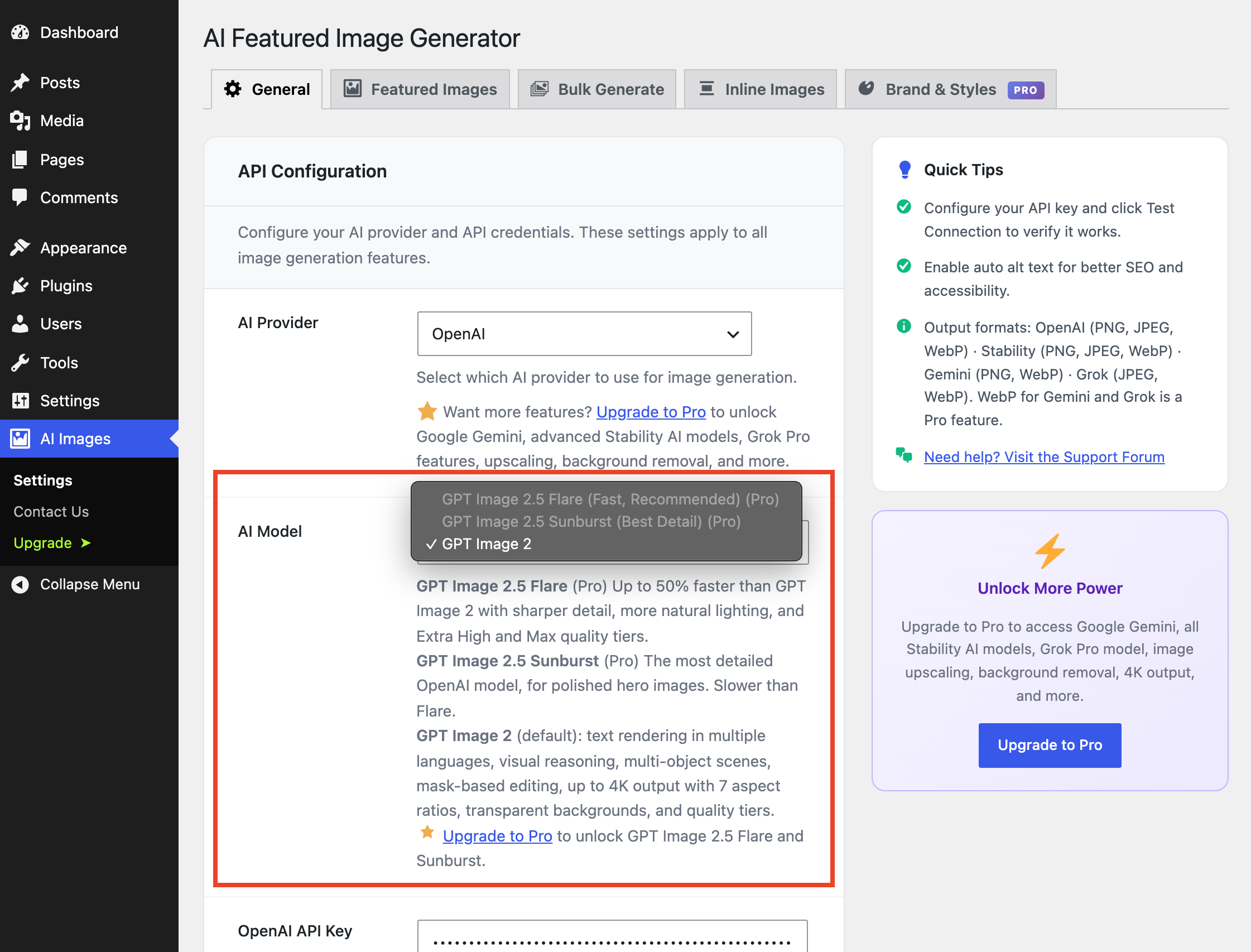This screenshot has width=1251, height=952.
Task: Click the stacked images icon on Bulk Generate
Action: (540, 88)
